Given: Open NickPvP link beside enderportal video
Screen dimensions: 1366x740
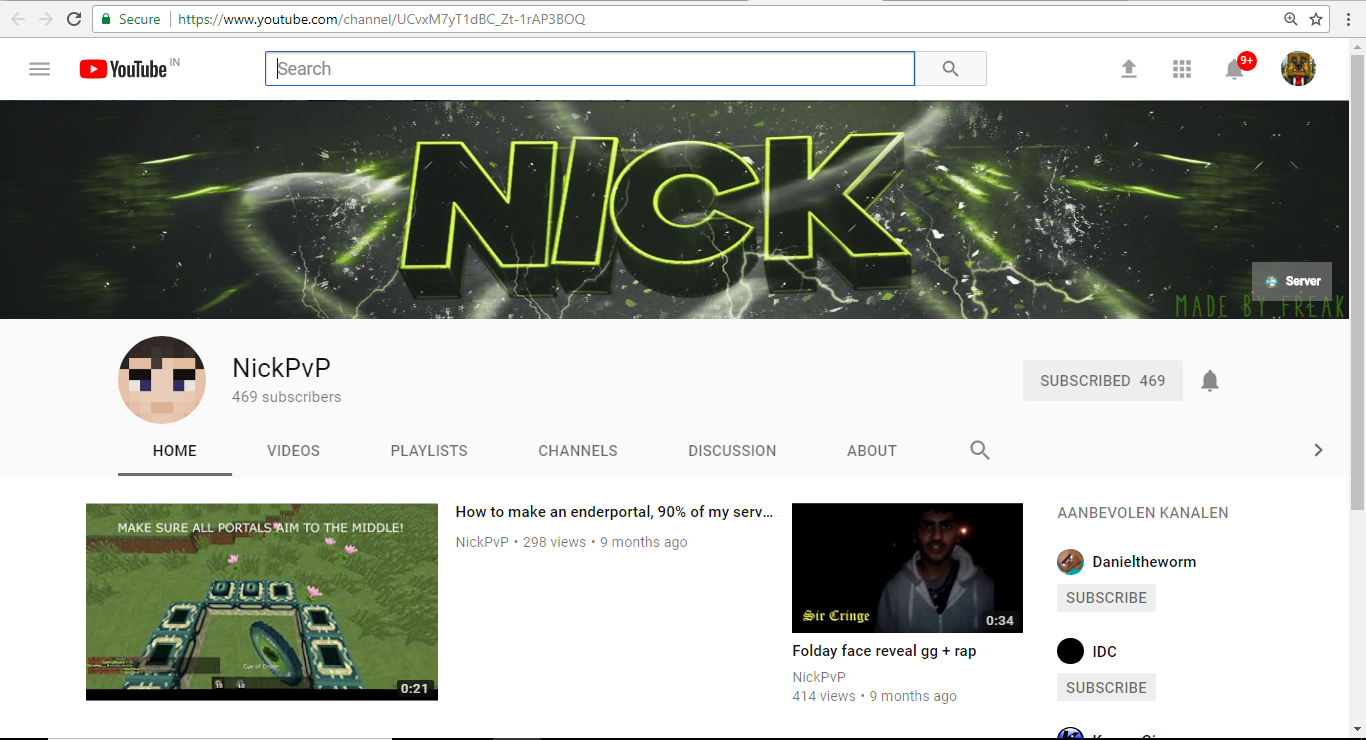Looking at the screenshot, I should (x=482, y=542).
